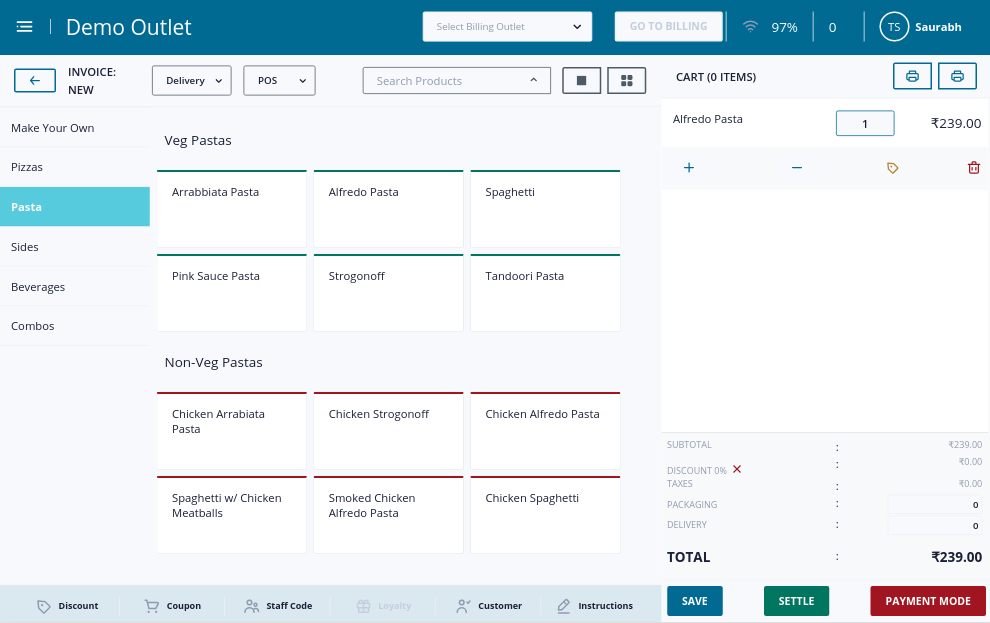Switch to single-column list view
Image resolution: width=990 pixels, height=623 pixels.
[581, 81]
